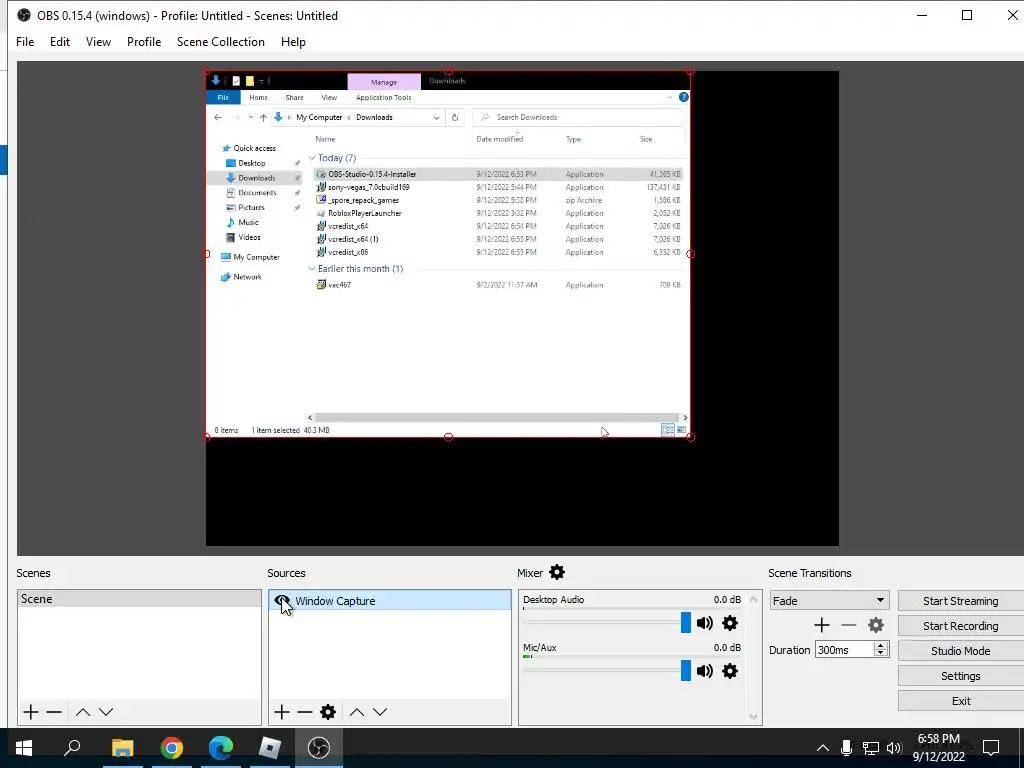
Task: Open transition properties gear icon
Action: coord(876,625)
